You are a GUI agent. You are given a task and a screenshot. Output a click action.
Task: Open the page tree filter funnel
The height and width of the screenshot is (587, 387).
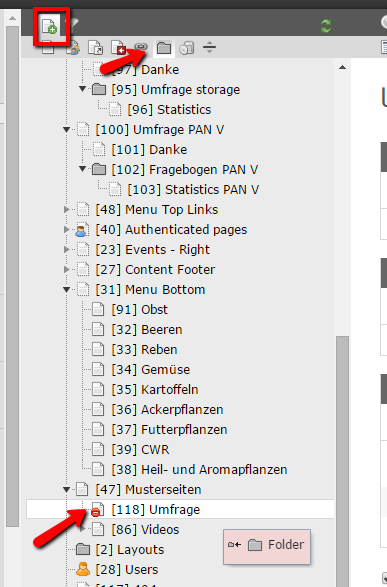(74, 23)
